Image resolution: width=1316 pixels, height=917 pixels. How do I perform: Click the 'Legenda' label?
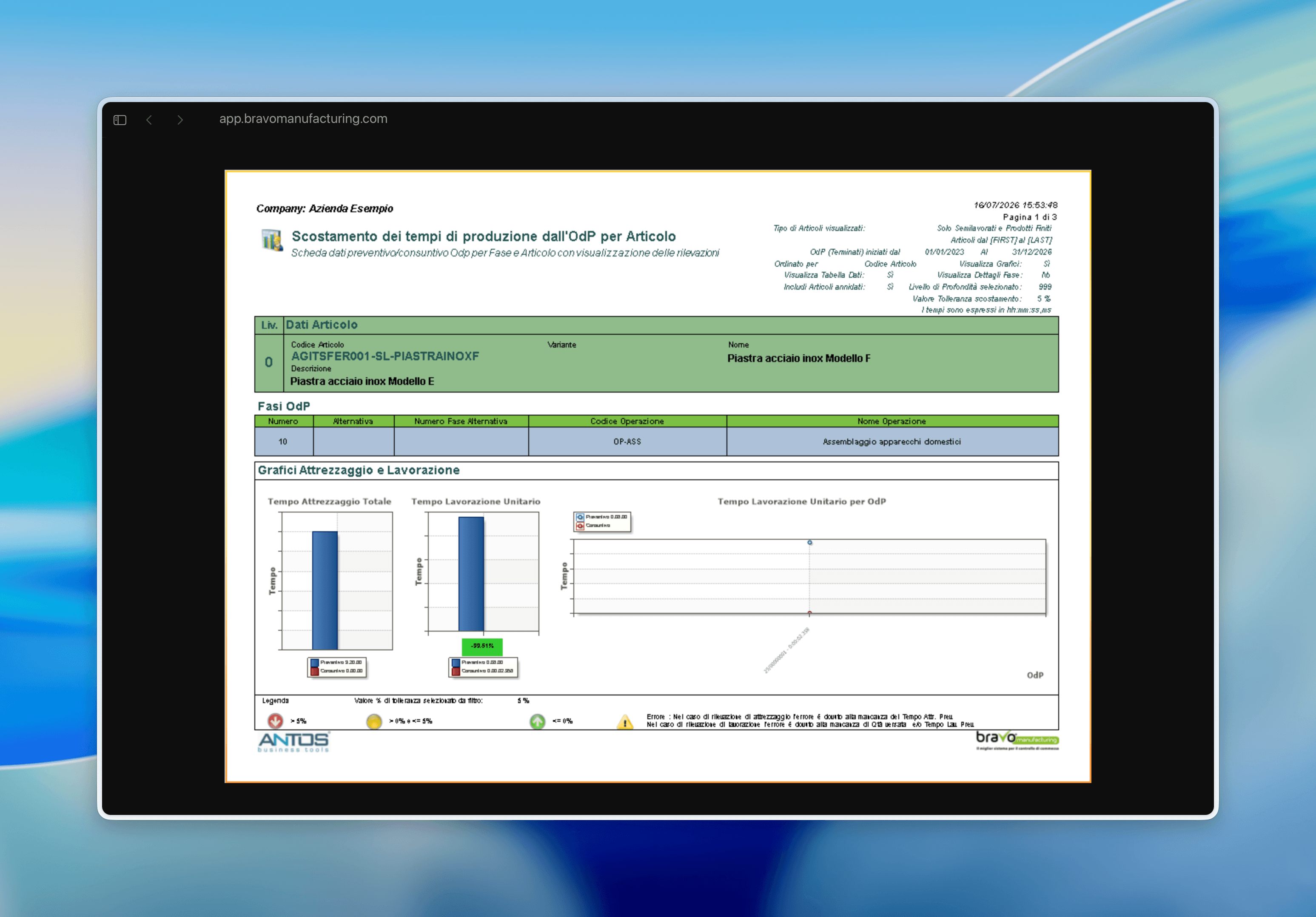tap(276, 701)
